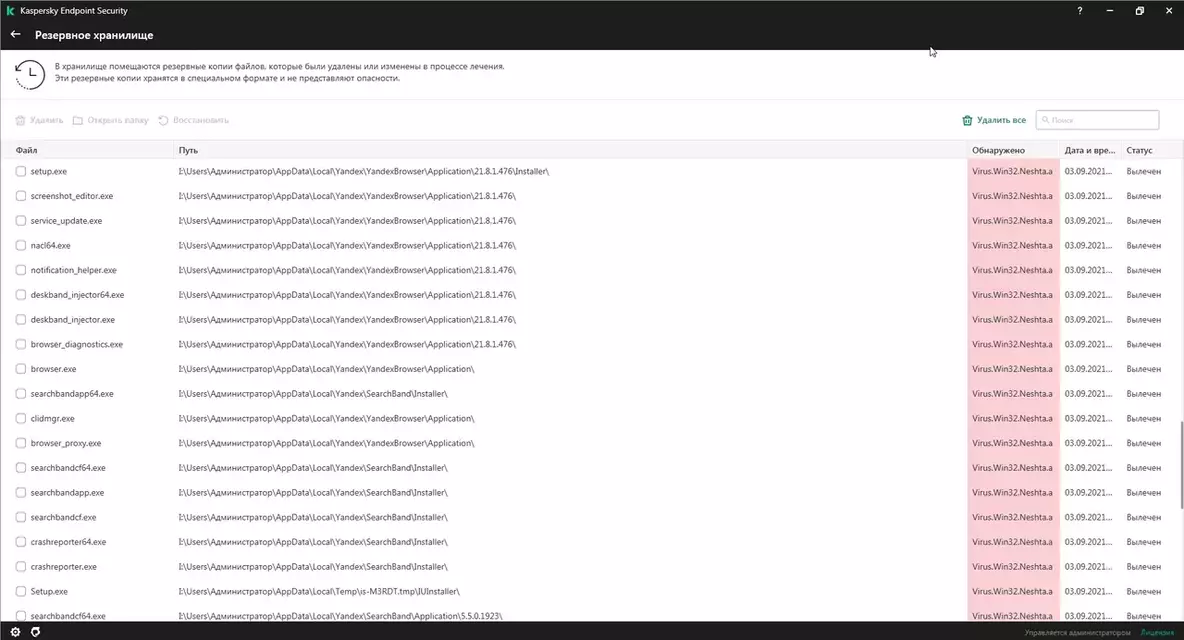The width and height of the screenshot is (1184, 640).
Task: Click file name screenshot_editor.exe
Action: [72, 196]
